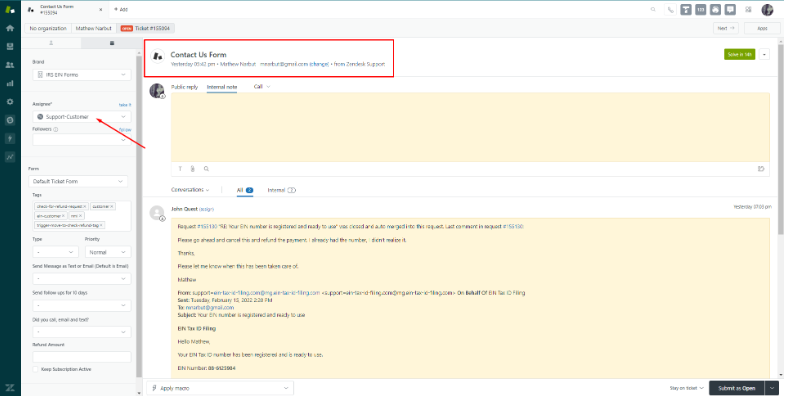Open the Customers icon in sidebar

[x=10, y=65]
